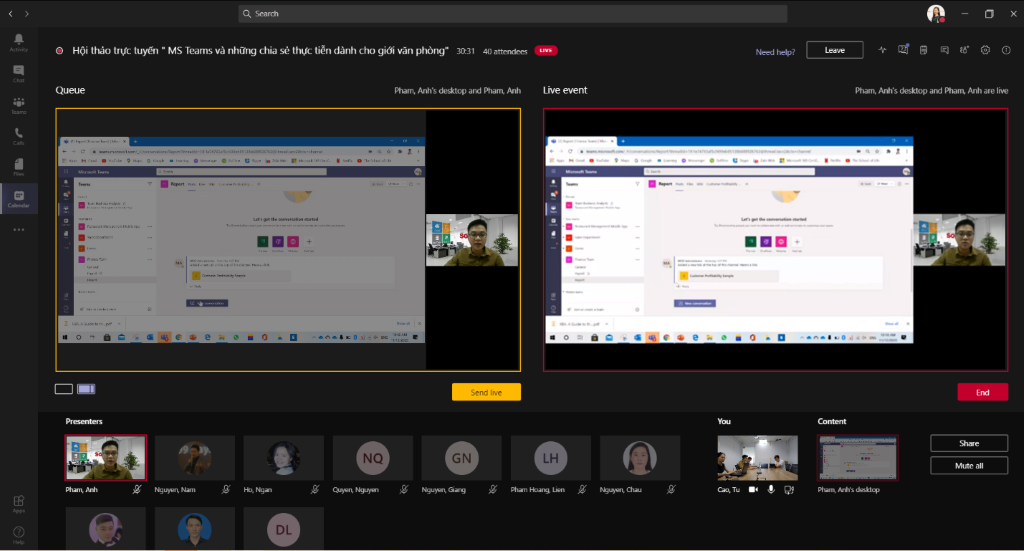Toggle mute for Nguyen, Giang
The image size is (1024, 551).
click(493, 489)
